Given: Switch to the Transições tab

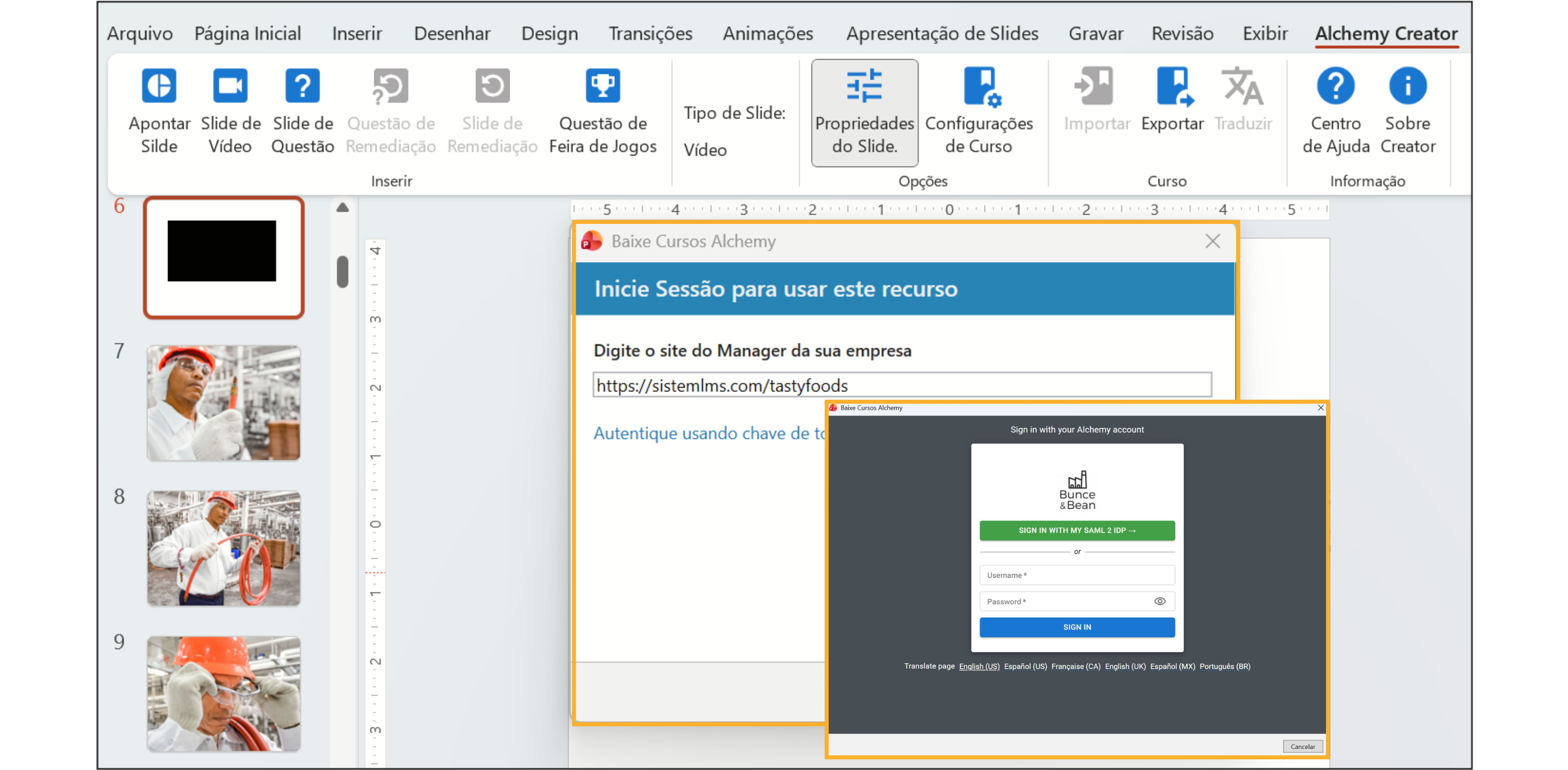Looking at the screenshot, I should point(650,34).
